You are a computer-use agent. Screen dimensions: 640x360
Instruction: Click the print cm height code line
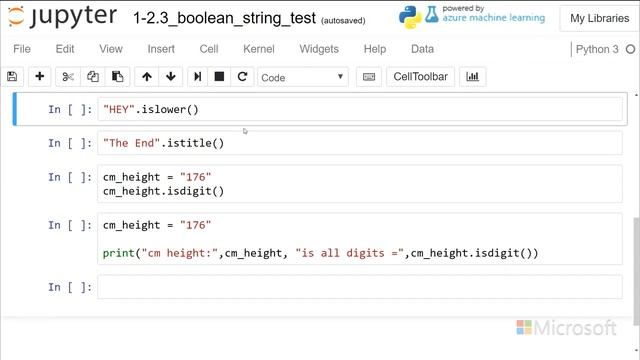[x=320, y=253]
